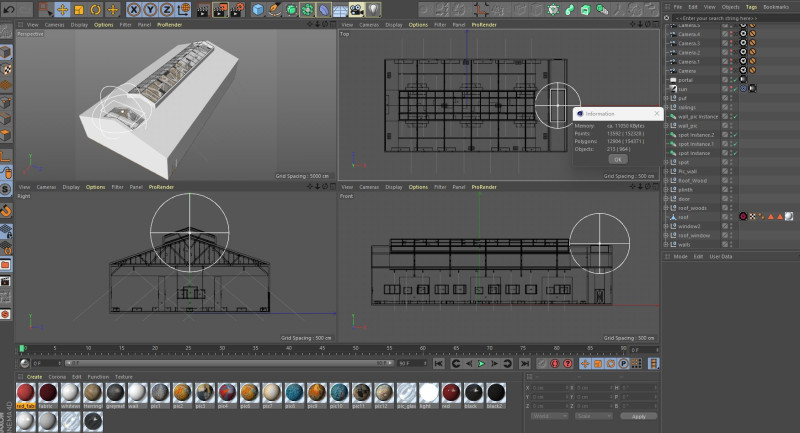Image resolution: width=800 pixels, height=433 pixels.
Task: Select the Move tool in top toolbar
Action: 61,9
